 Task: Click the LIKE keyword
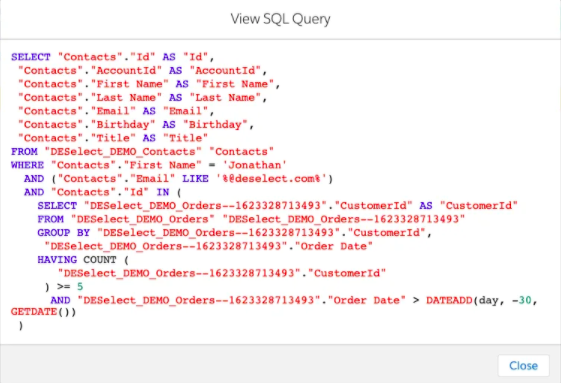195,179
